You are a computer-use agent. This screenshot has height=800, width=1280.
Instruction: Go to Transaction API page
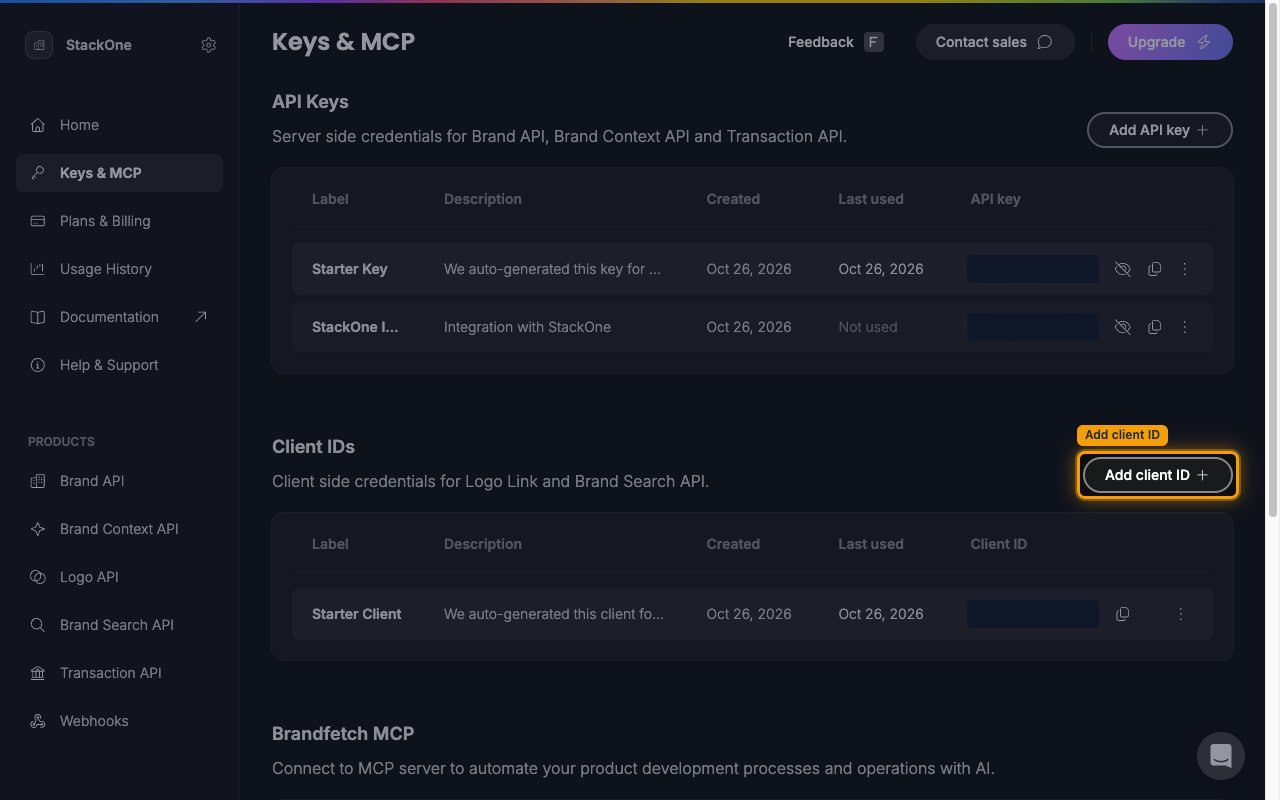pos(120,673)
